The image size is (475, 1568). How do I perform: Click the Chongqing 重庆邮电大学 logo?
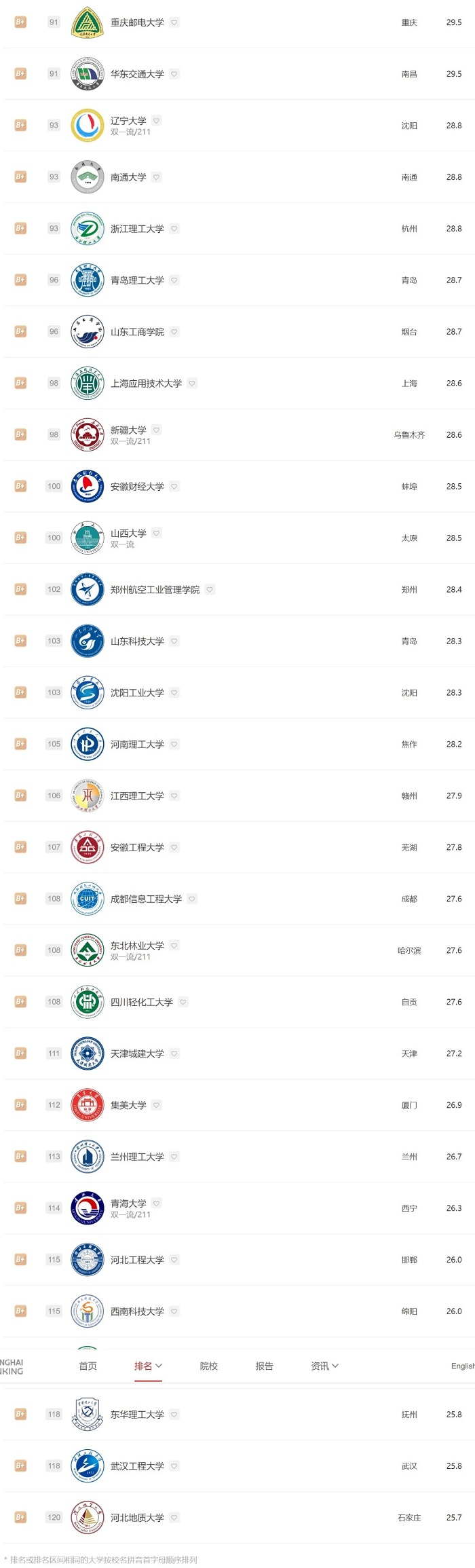coord(88,22)
